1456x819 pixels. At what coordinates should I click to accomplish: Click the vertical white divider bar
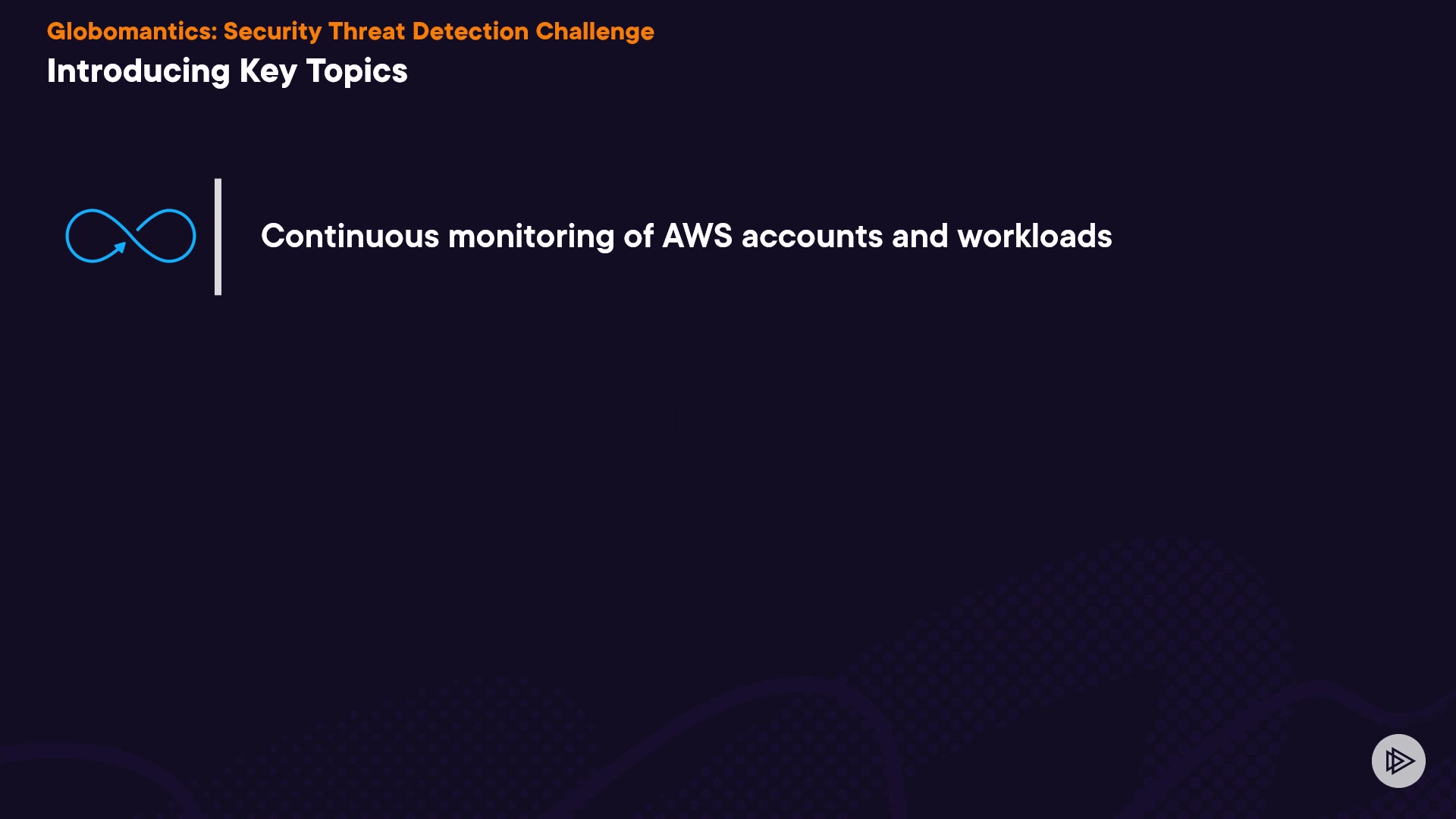218,237
